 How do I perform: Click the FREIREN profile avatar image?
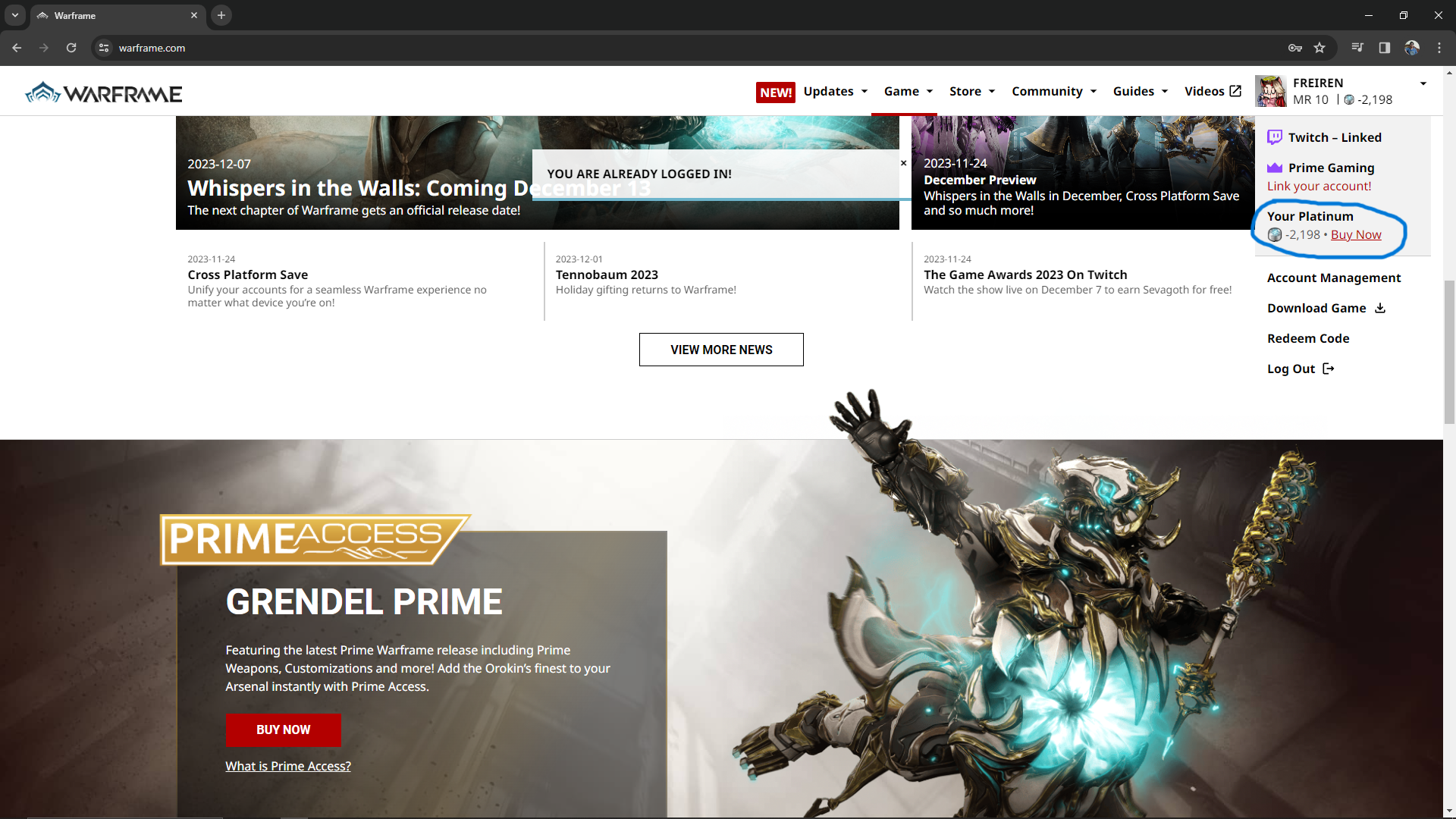(x=1271, y=91)
